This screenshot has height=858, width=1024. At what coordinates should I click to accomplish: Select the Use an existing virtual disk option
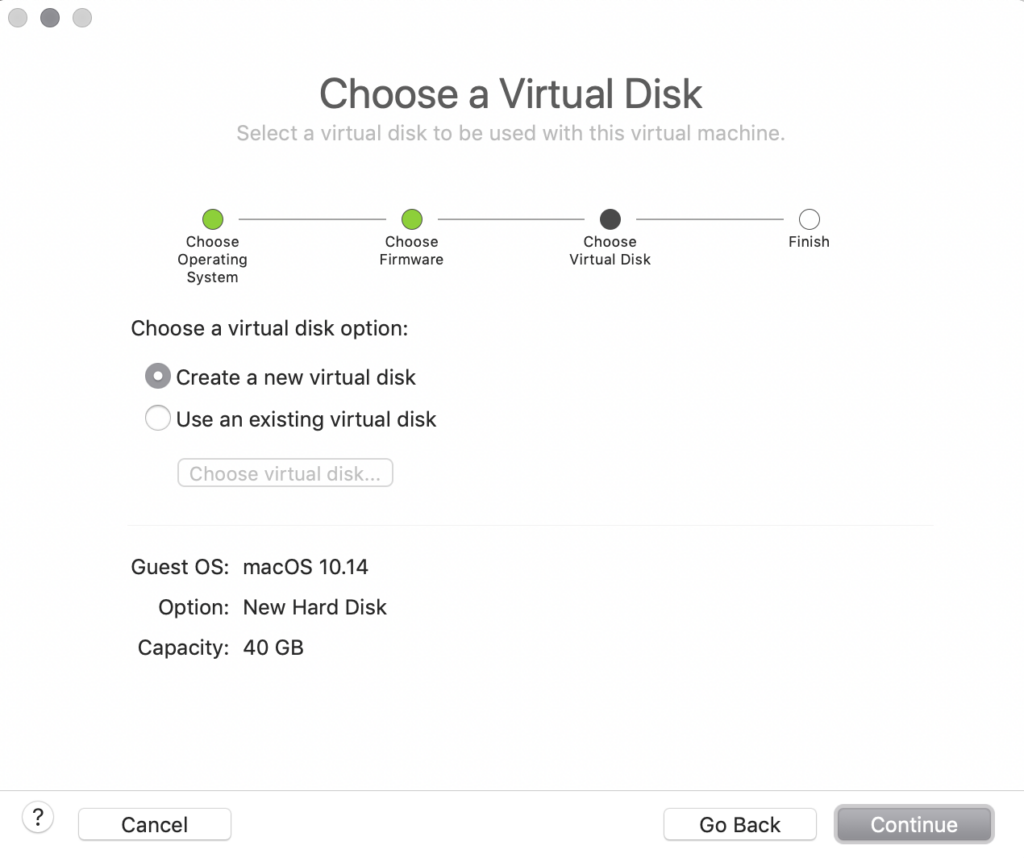pyautogui.click(x=158, y=418)
